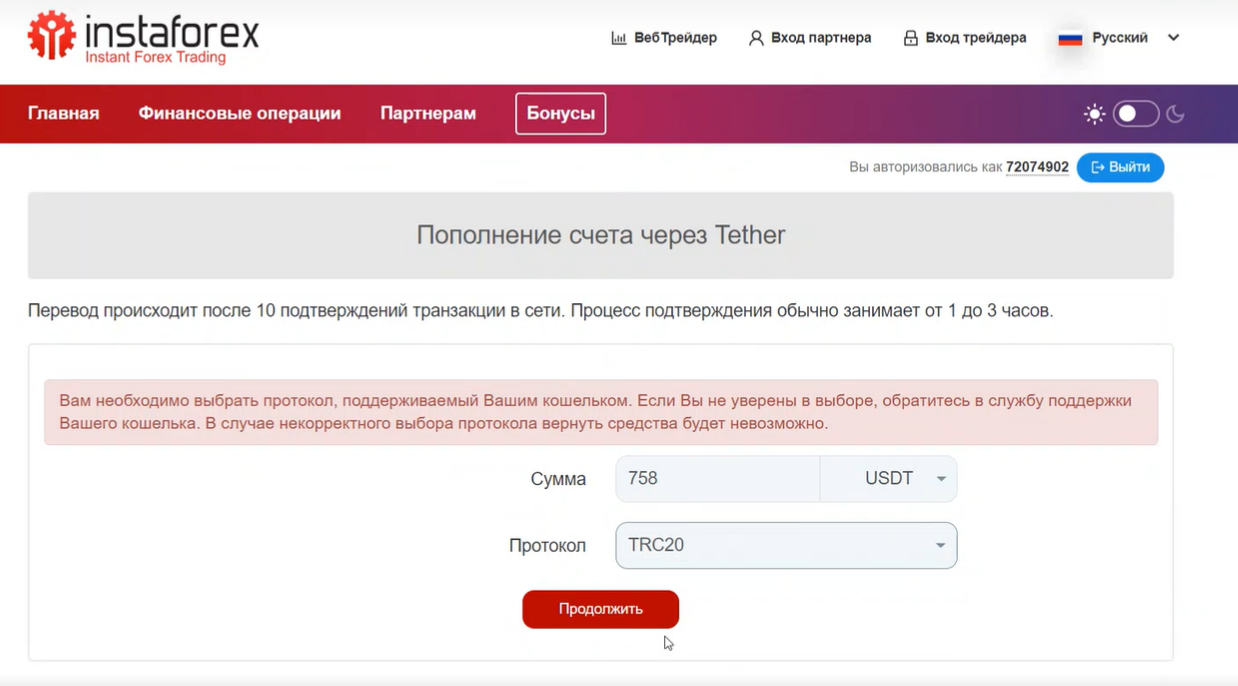1238x686 pixels.
Task: Click the Instant Forex Trading tagline
Action: [155, 57]
